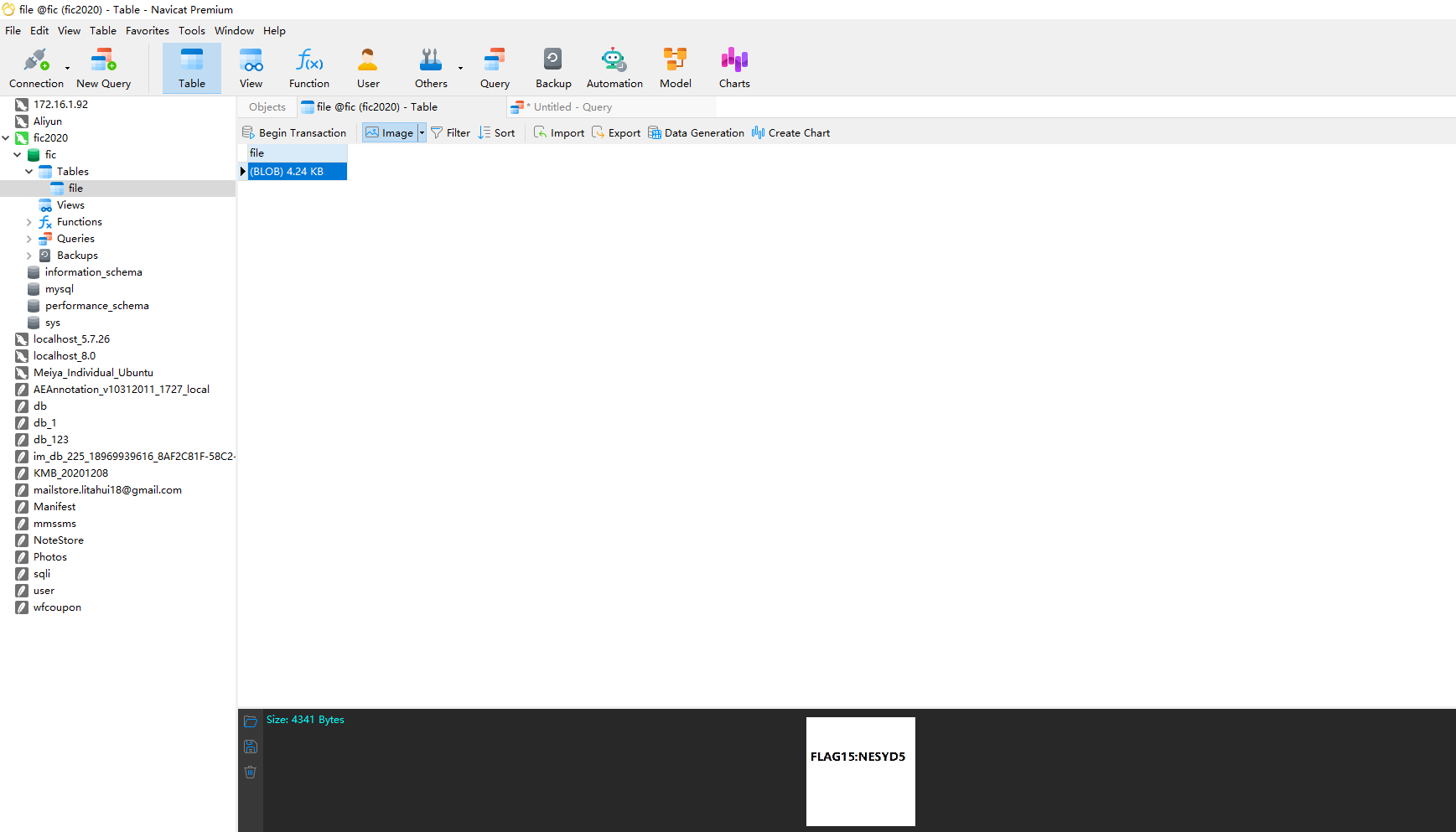Viewport: 1456px width, 832px height.
Task: Open the Image view dropdown arrow
Action: click(x=422, y=132)
